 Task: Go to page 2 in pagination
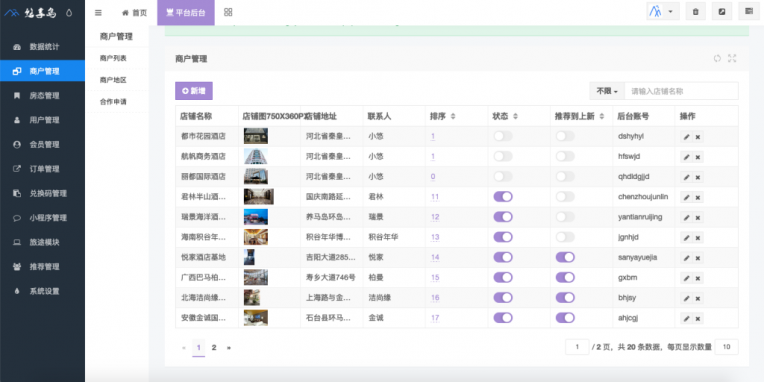(x=213, y=347)
